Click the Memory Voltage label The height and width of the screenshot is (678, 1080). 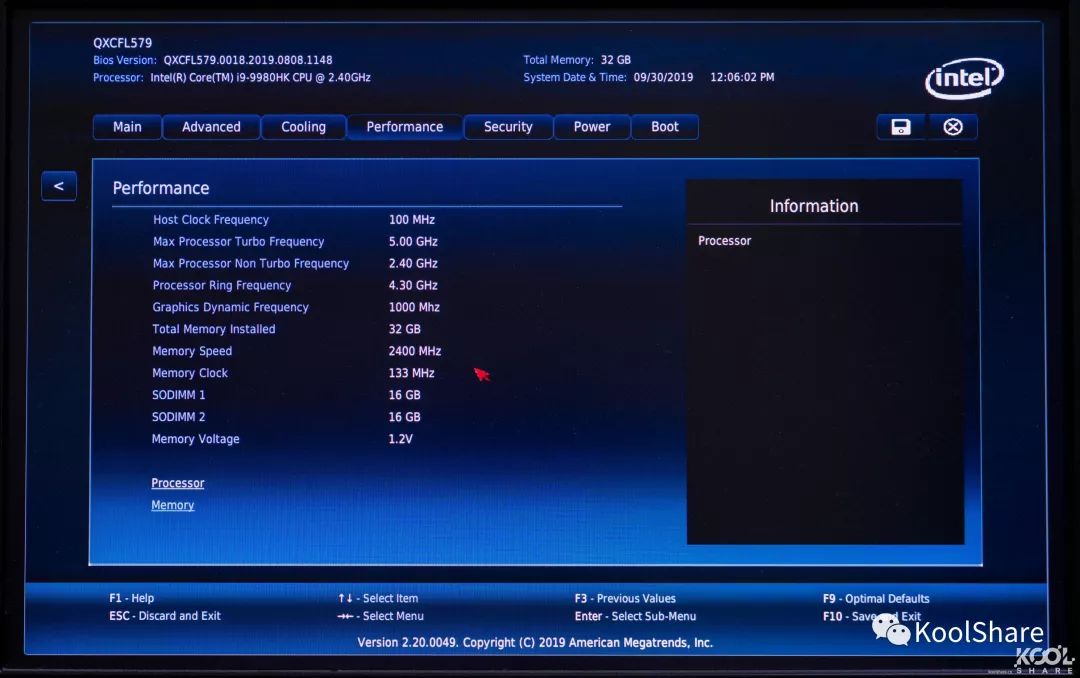[x=196, y=439]
